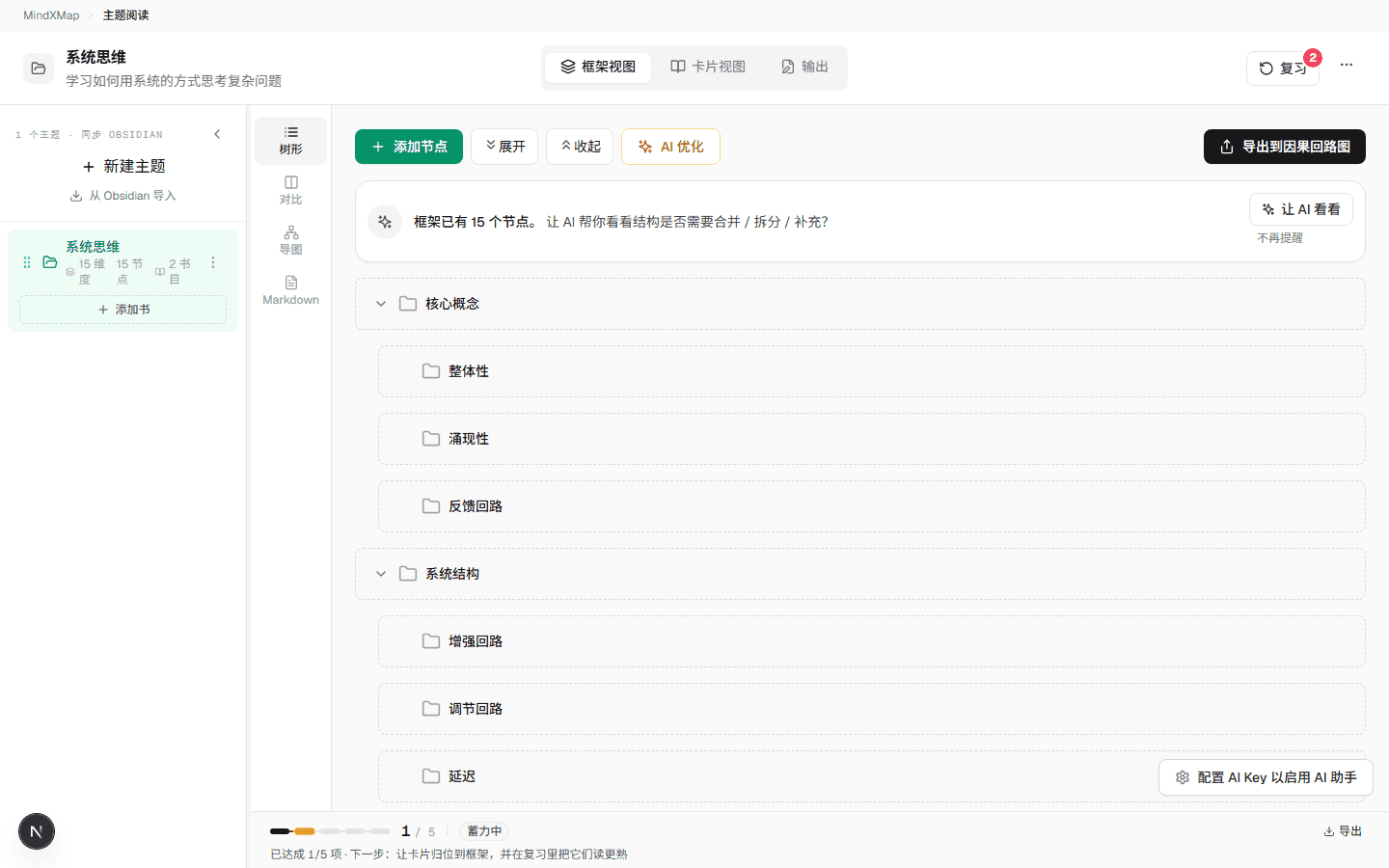Click the subtitle 学习如何用系统的方式思考复杂问题
The width and height of the screenshot is (1389, 868).
click(174, 81)
